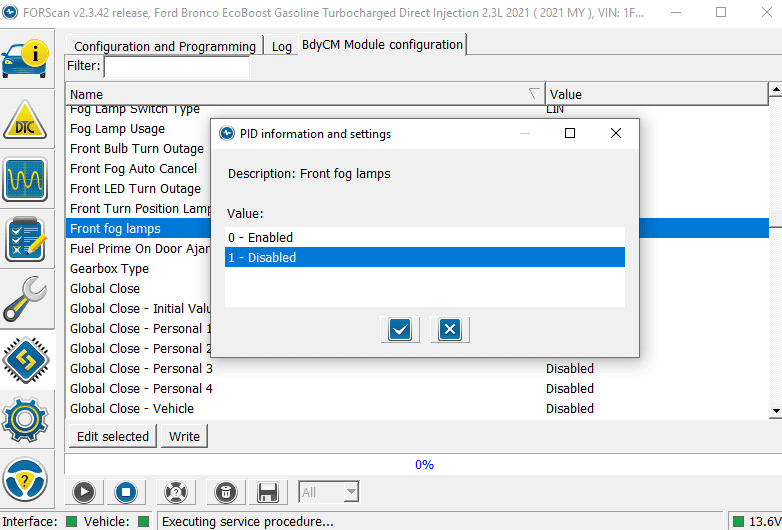
Task: Click the Play start button
Action: point(84,492)
